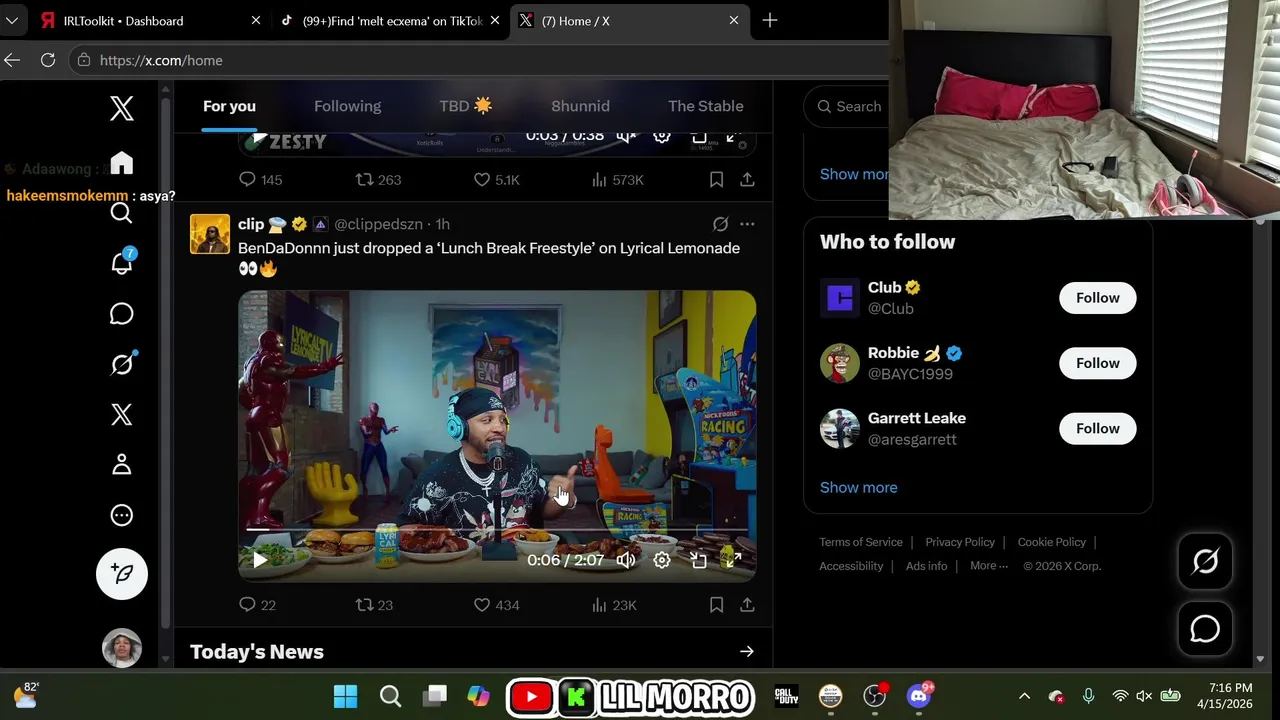
Task: Switch to The Stable tab
Action: point(705,106)
